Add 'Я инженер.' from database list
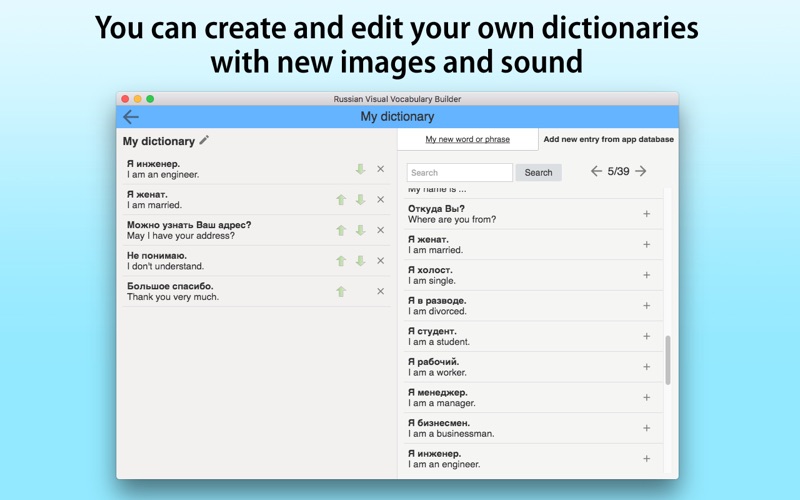This screenshot has height=500, width=800. [646, 459]
